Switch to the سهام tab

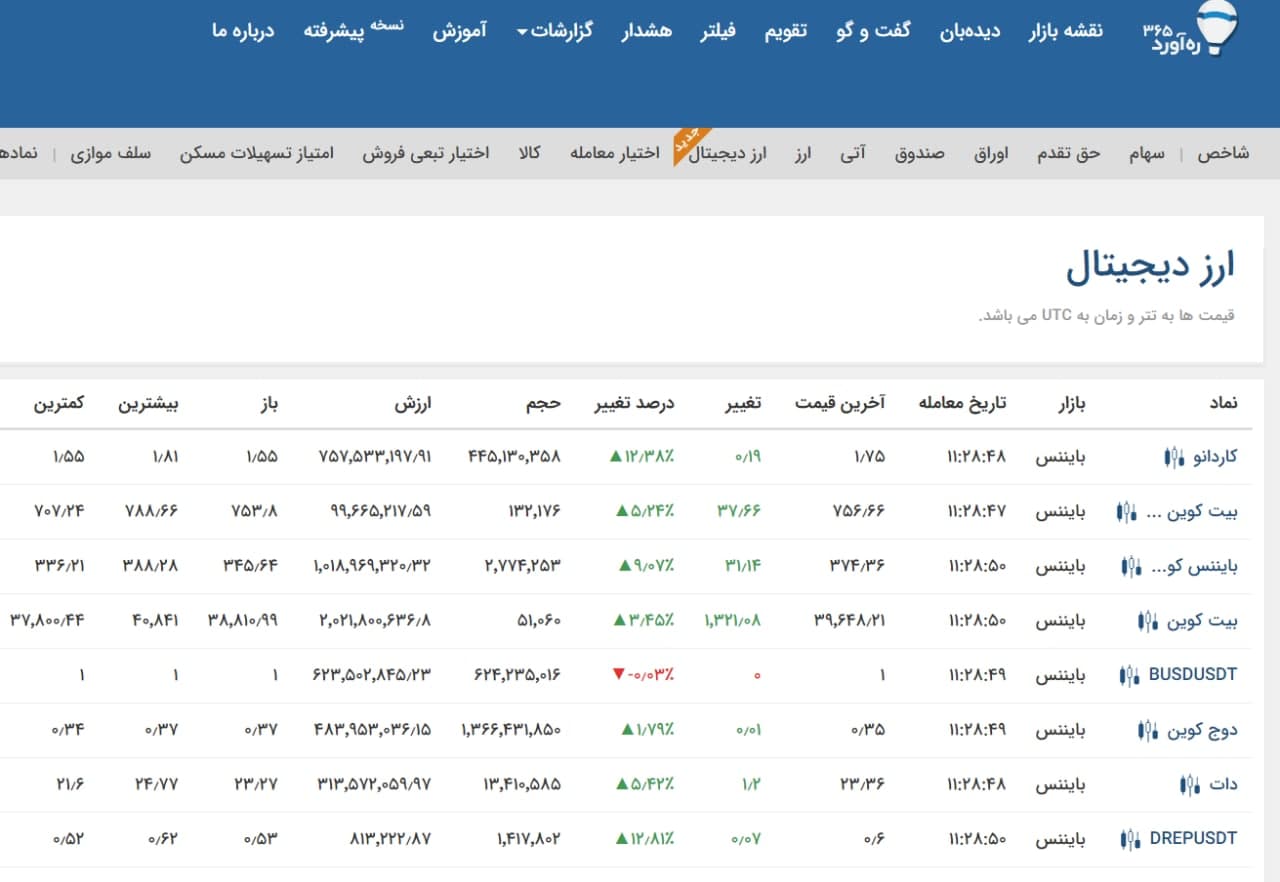point(1147,154)
